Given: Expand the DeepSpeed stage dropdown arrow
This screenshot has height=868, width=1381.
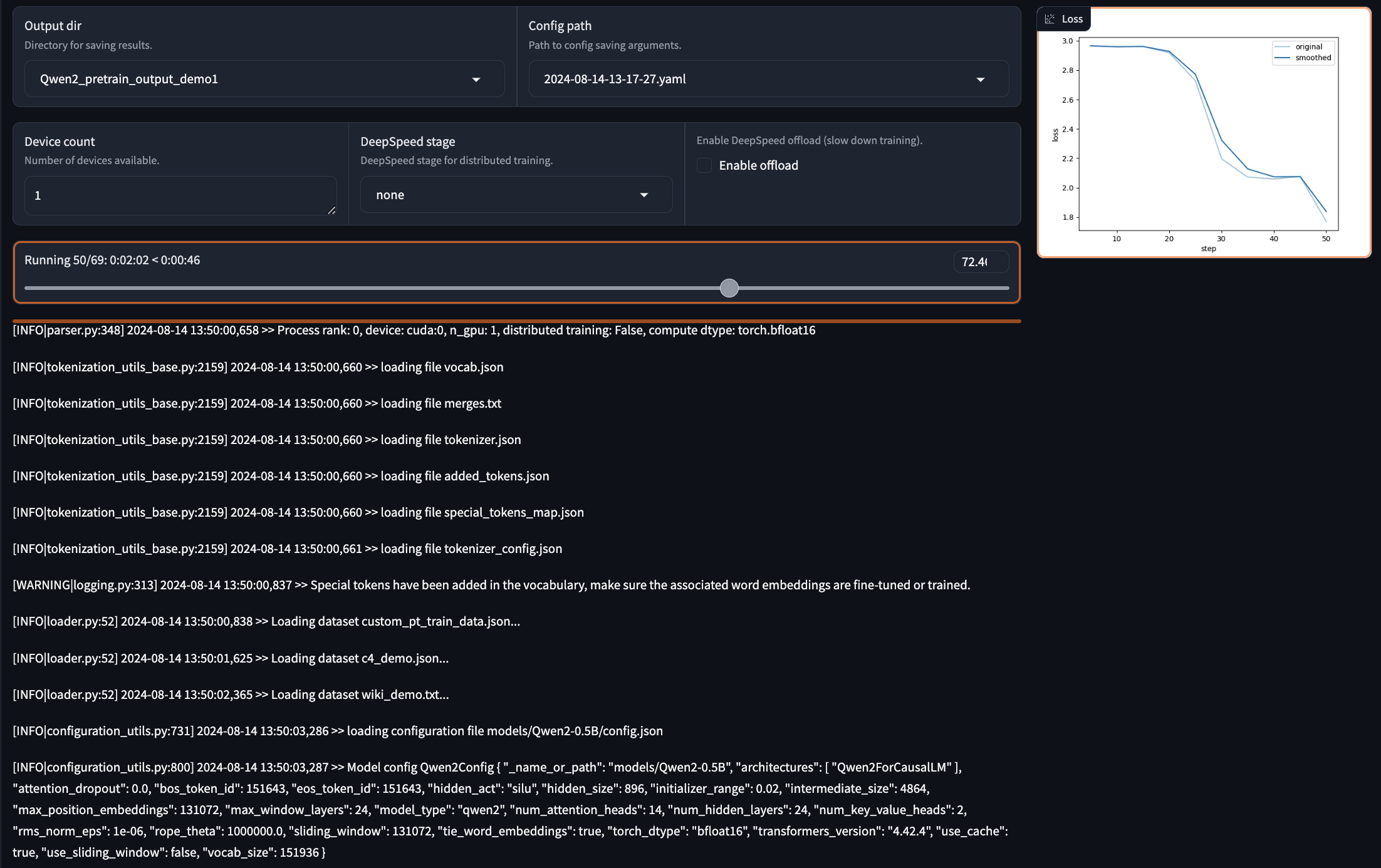Looking at the screenshot, I should (644, 195).
